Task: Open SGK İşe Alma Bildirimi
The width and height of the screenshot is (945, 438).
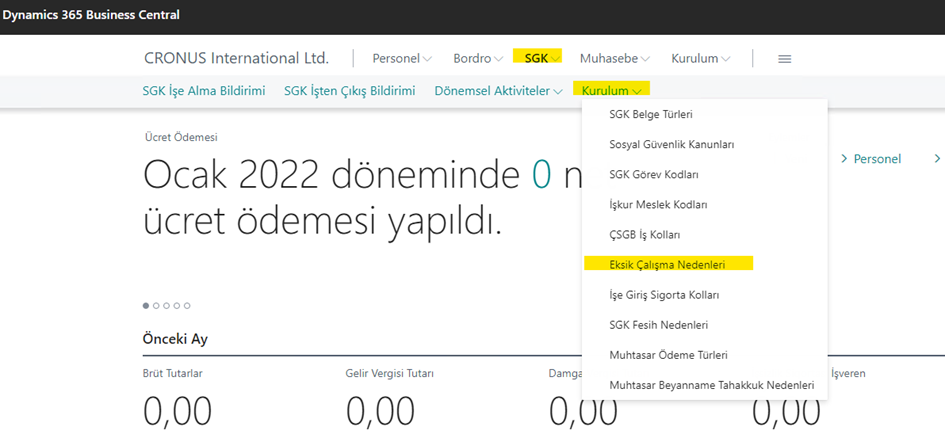Action: point(204,91)
